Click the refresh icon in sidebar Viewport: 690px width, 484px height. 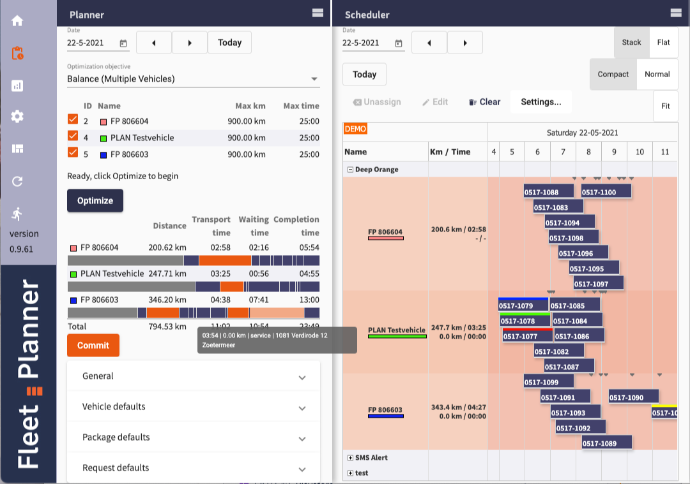click(x=17, y=181)
